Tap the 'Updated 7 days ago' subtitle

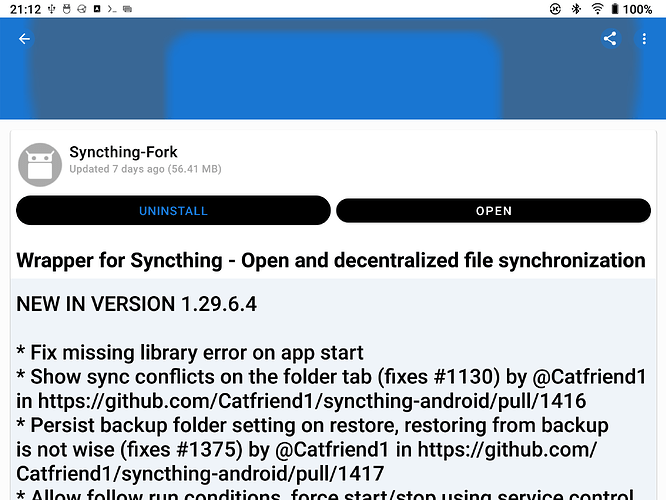tap(146, 170)
